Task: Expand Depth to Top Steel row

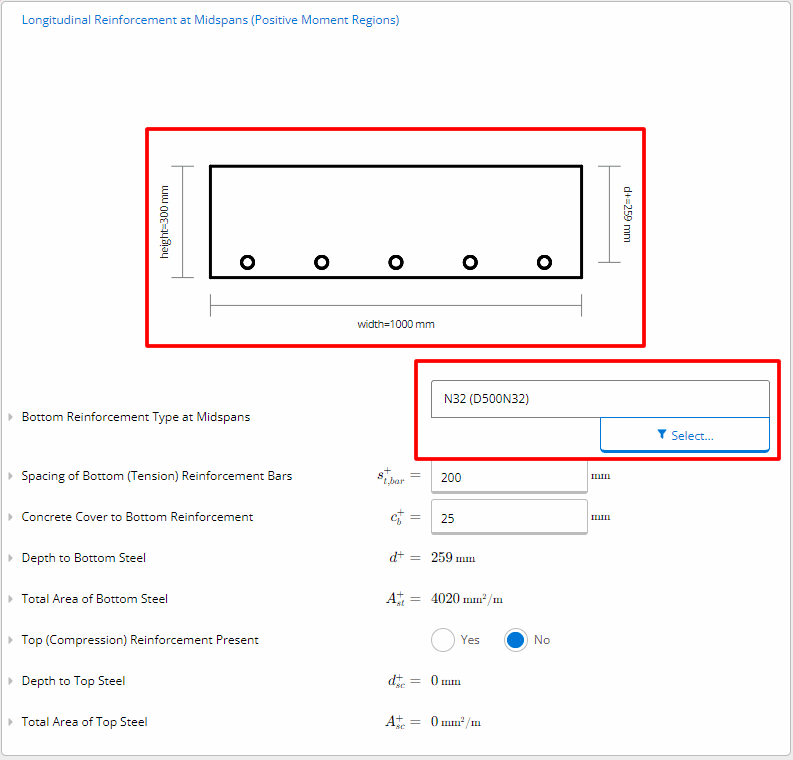Action: [x=10, y=681]
